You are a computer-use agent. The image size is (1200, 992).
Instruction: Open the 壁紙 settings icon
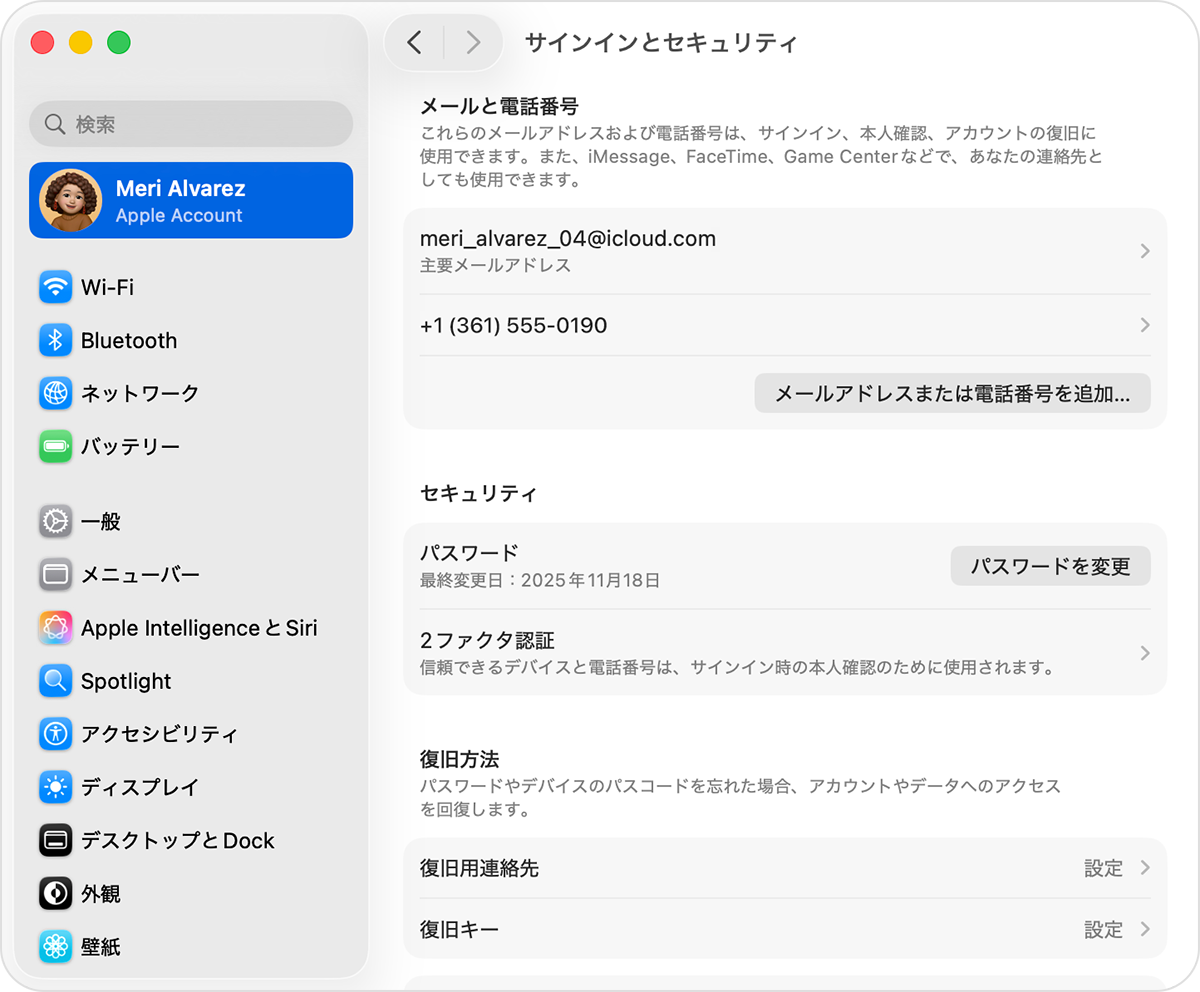[55, 947]
